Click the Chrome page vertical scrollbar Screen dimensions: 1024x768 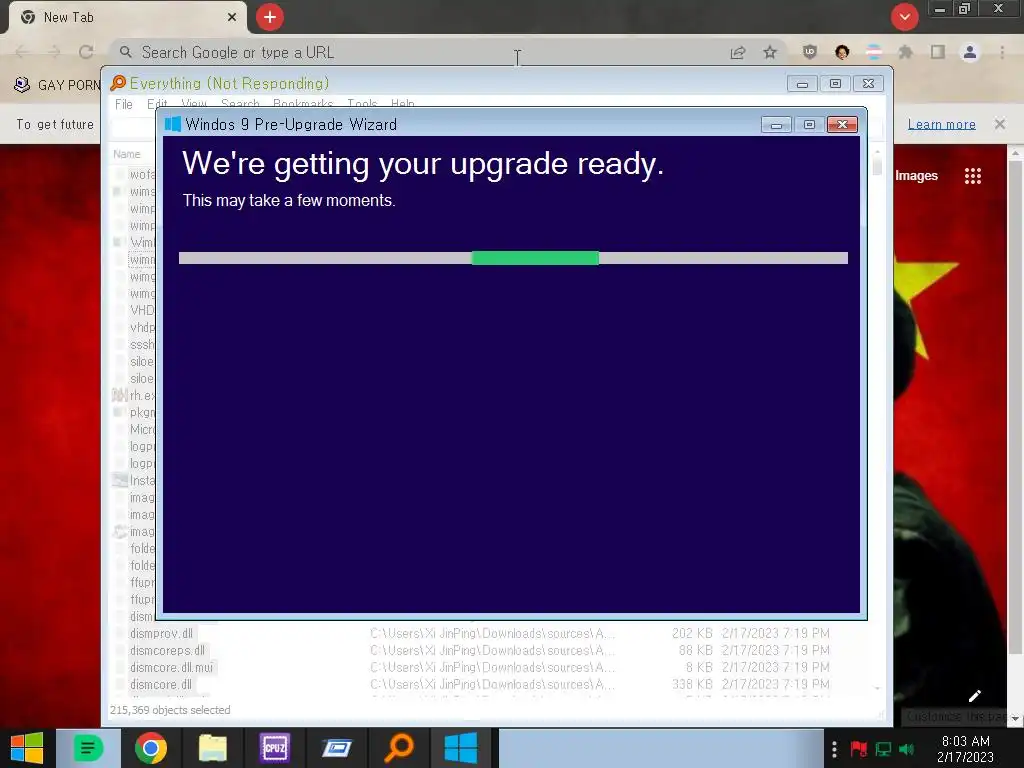tap(1015, 434)
